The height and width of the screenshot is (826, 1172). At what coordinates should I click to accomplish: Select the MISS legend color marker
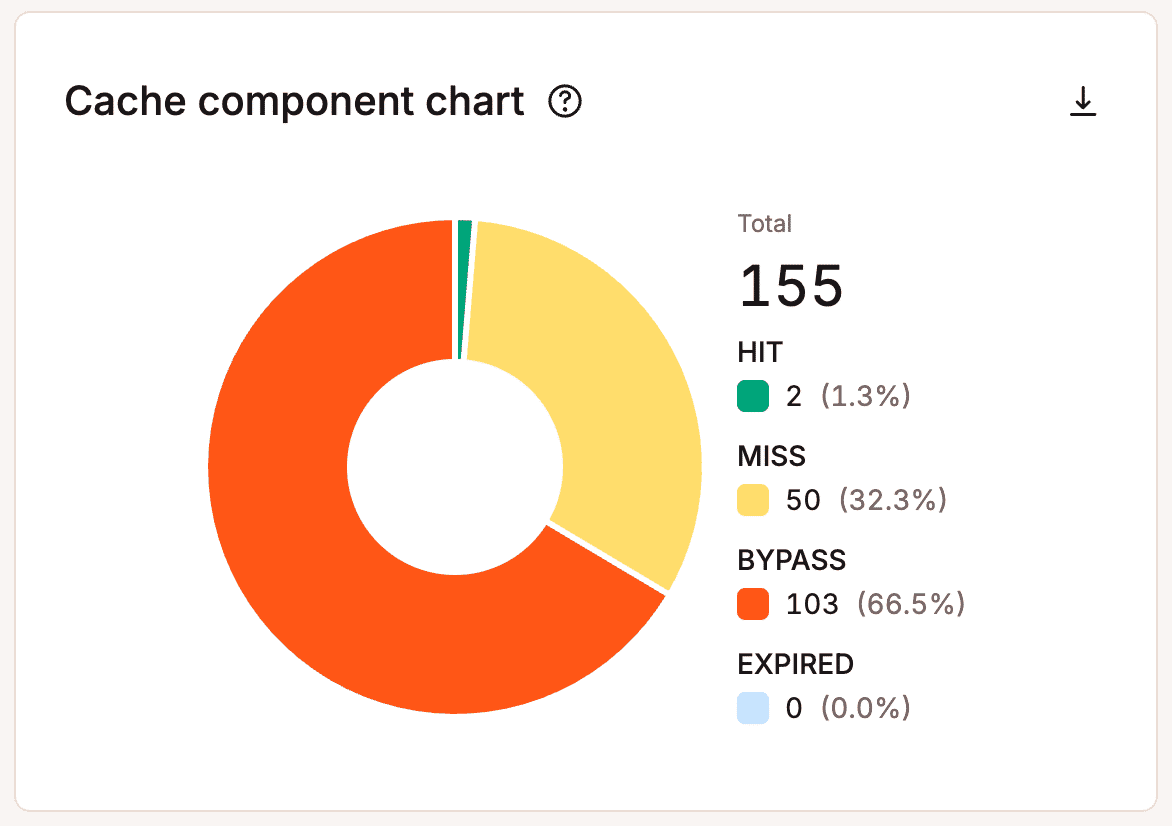tap(752, 500)
